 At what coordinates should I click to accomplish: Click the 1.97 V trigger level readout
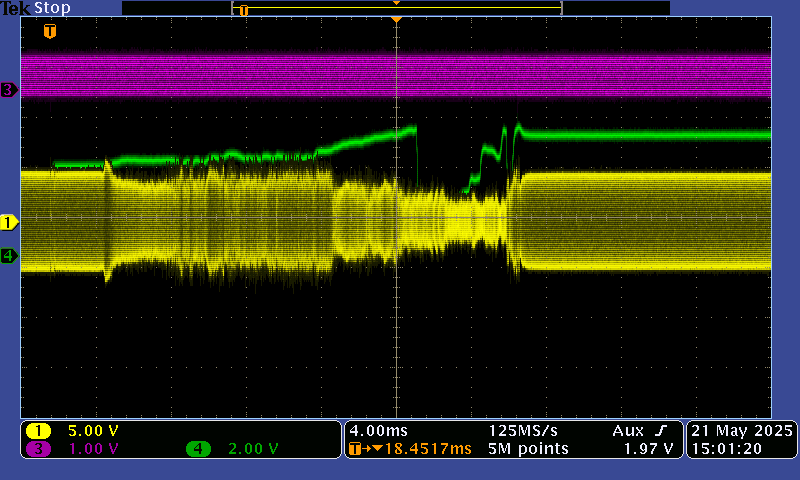tap(650, 449)
